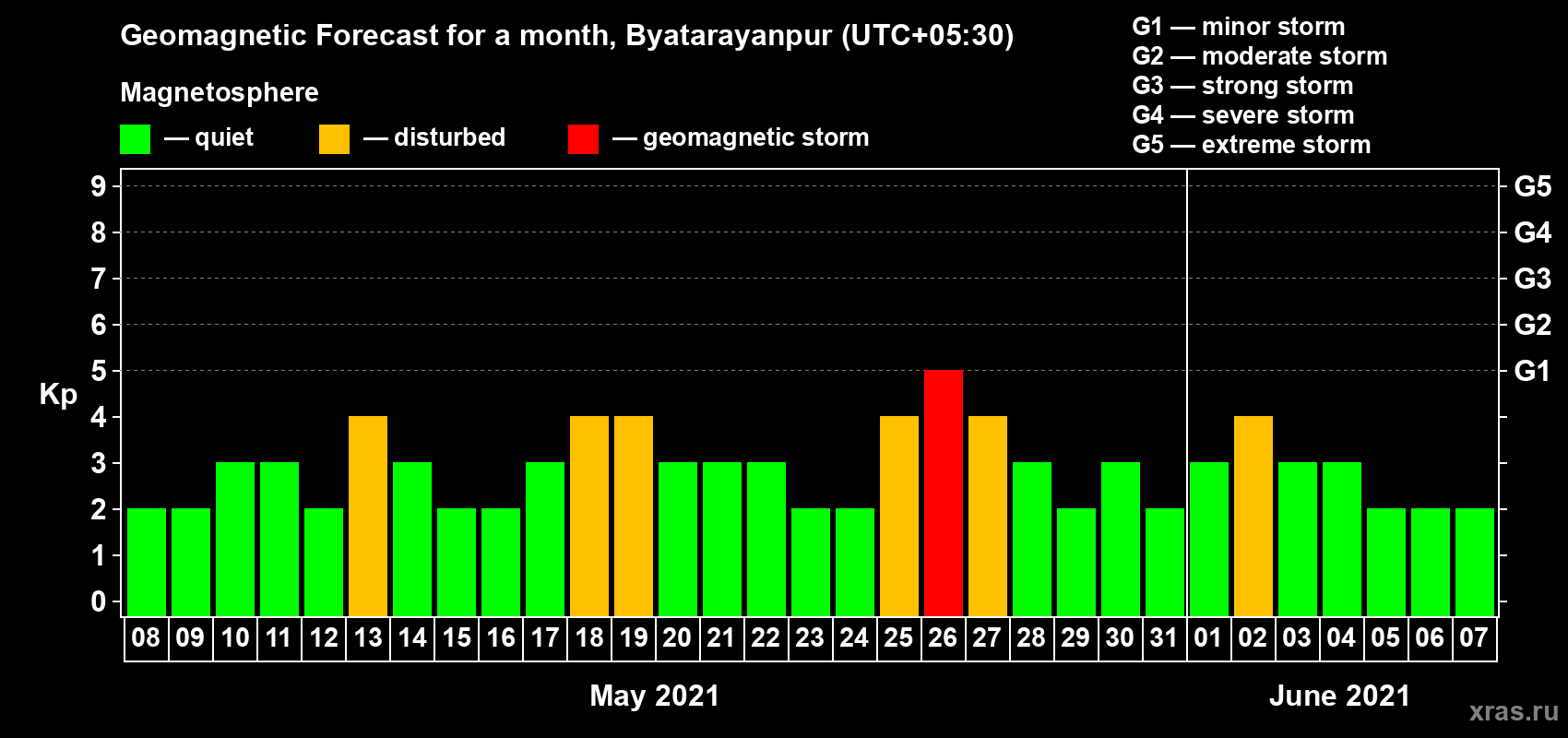
Task: Select the orange bar for May 25
Action: pyautogui.click(x=899, y=516)
